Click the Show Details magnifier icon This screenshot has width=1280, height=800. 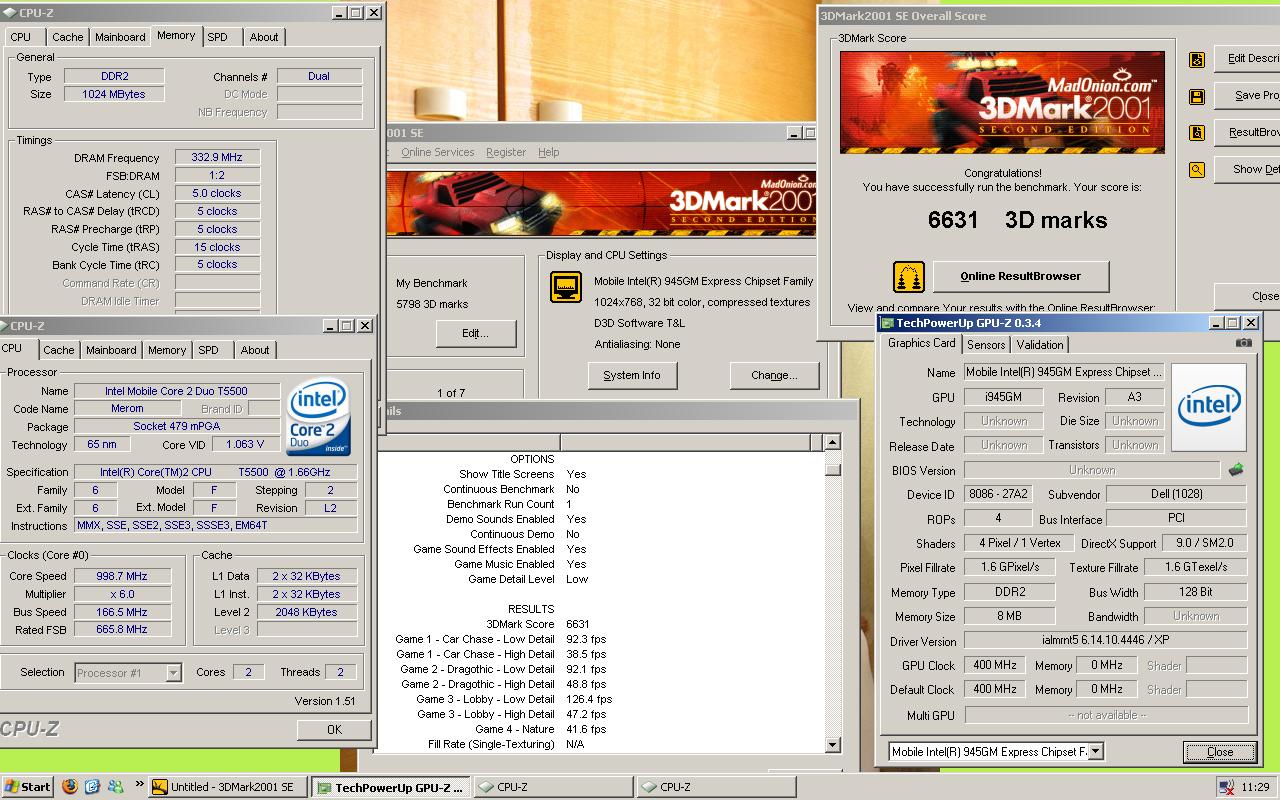[1197, 170]
